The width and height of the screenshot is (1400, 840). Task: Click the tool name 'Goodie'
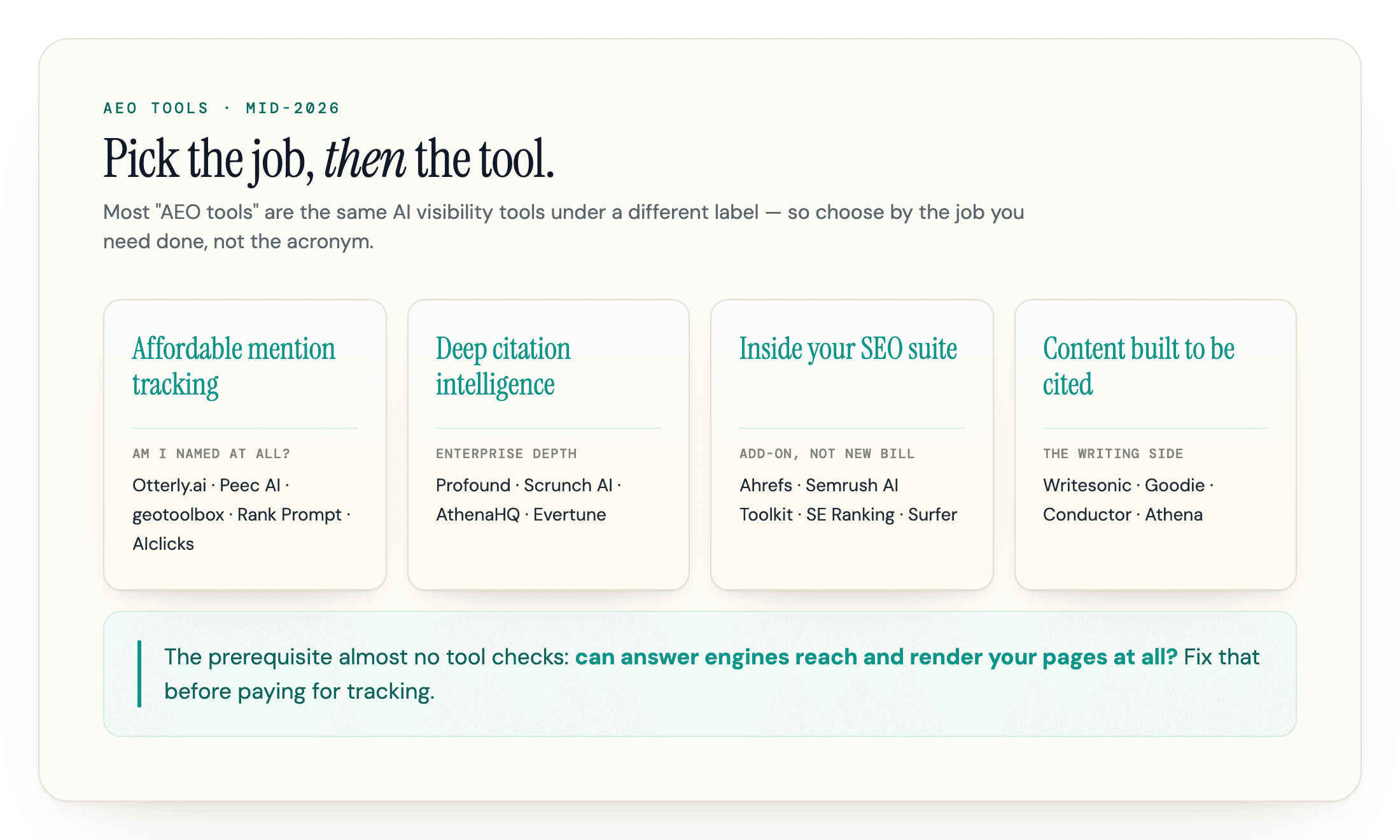tap(1175, 486)
